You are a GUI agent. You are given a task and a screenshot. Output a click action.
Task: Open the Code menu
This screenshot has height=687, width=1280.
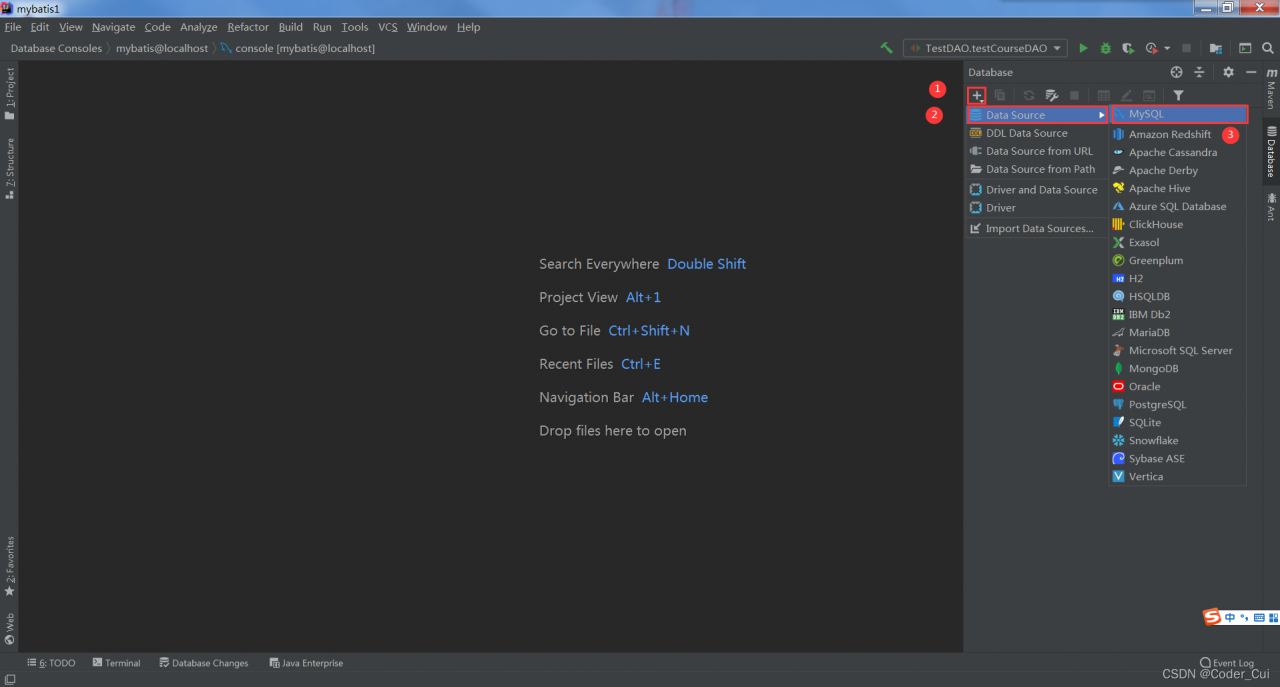pyautogui.click(x=158, y=27)
